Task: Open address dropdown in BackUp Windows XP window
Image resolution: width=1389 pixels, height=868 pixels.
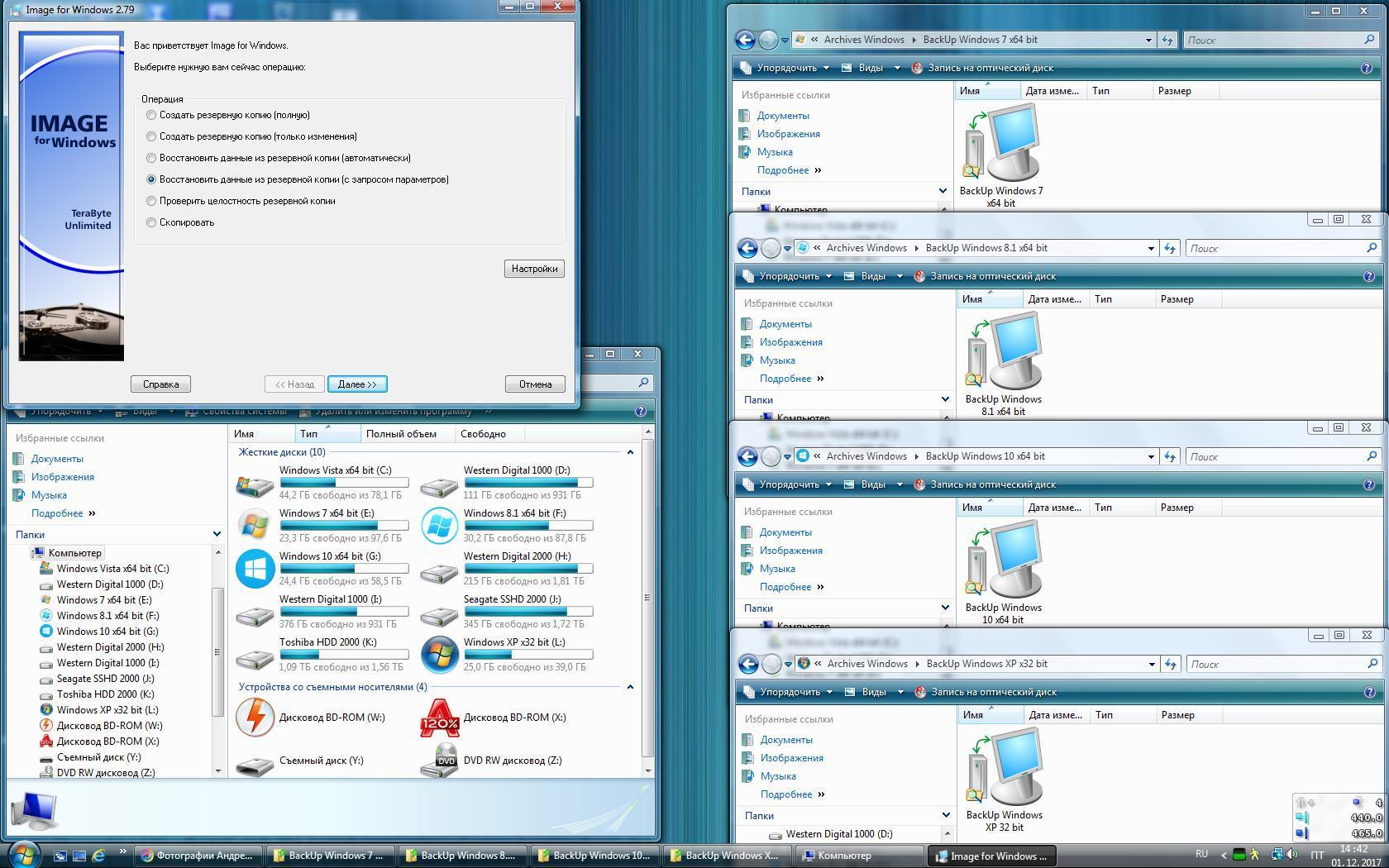Action: pos(1152,664)
